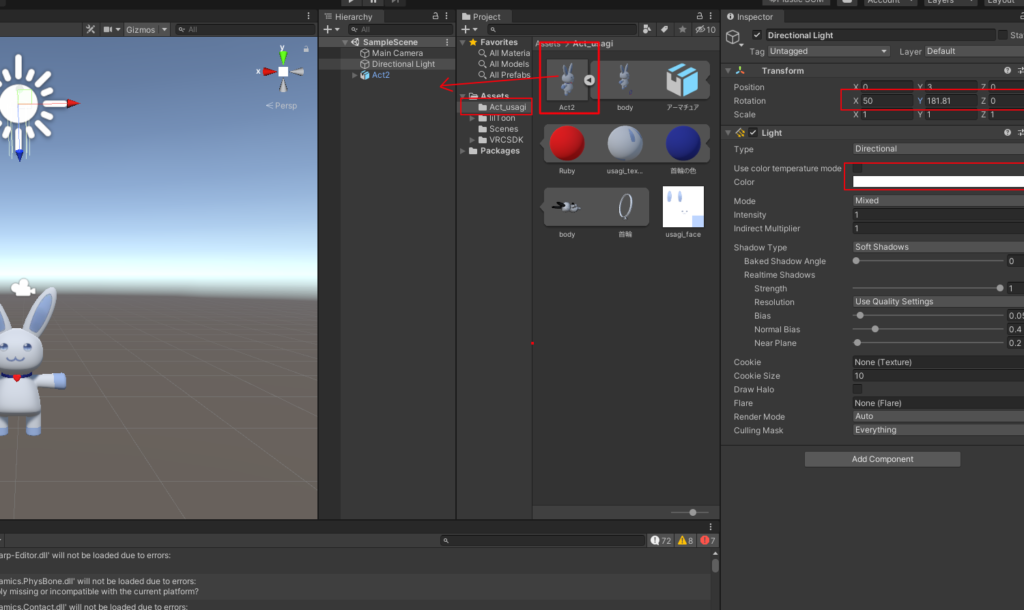
Task: Open Light Color swatch picker
Action: click(938, 182)
